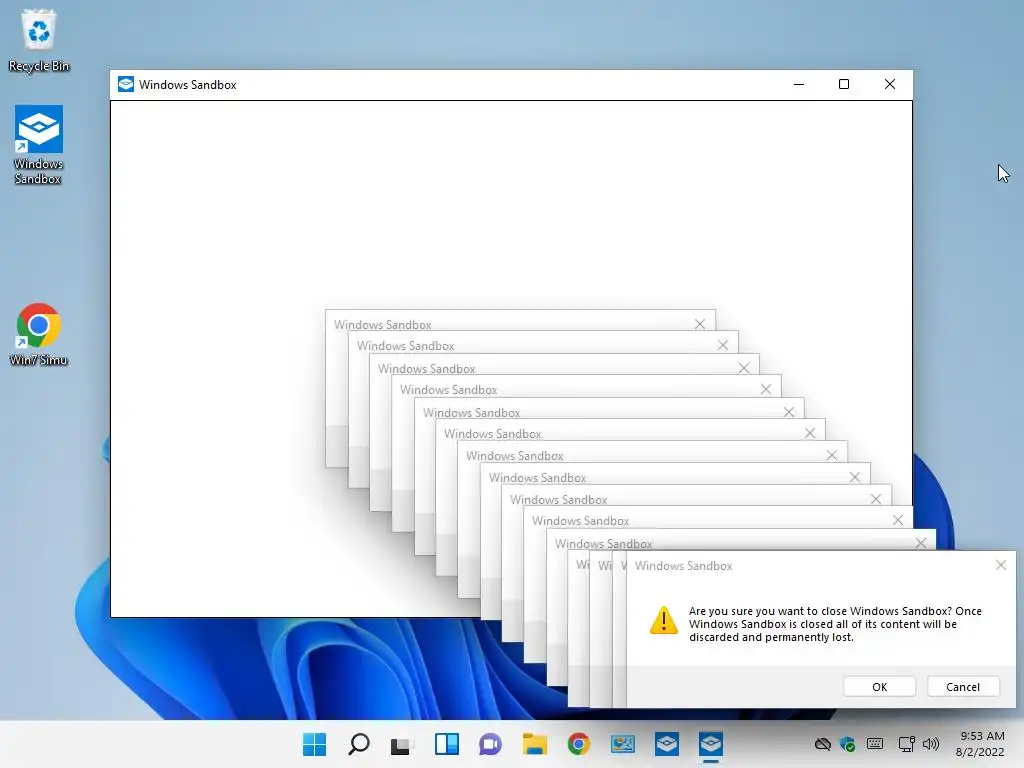Open network settings from the tray

click(x=906, y=744)
